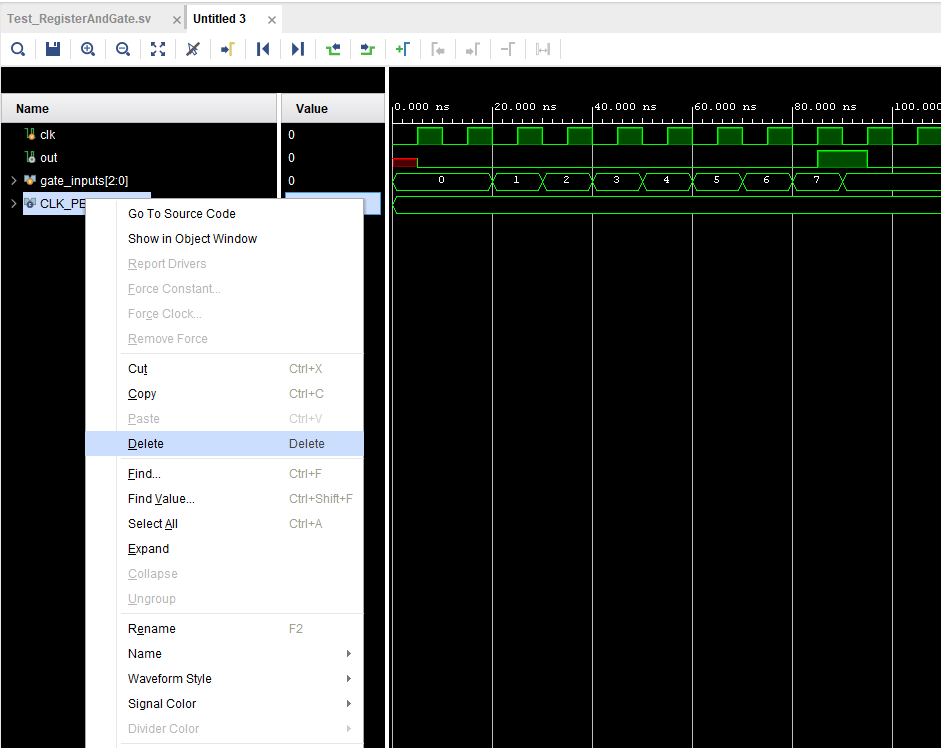Viewport: 941px width, 748px height.
Task: Close the Test_RegisterAndGate.sv tab
Action: click(x=176, y=20)
